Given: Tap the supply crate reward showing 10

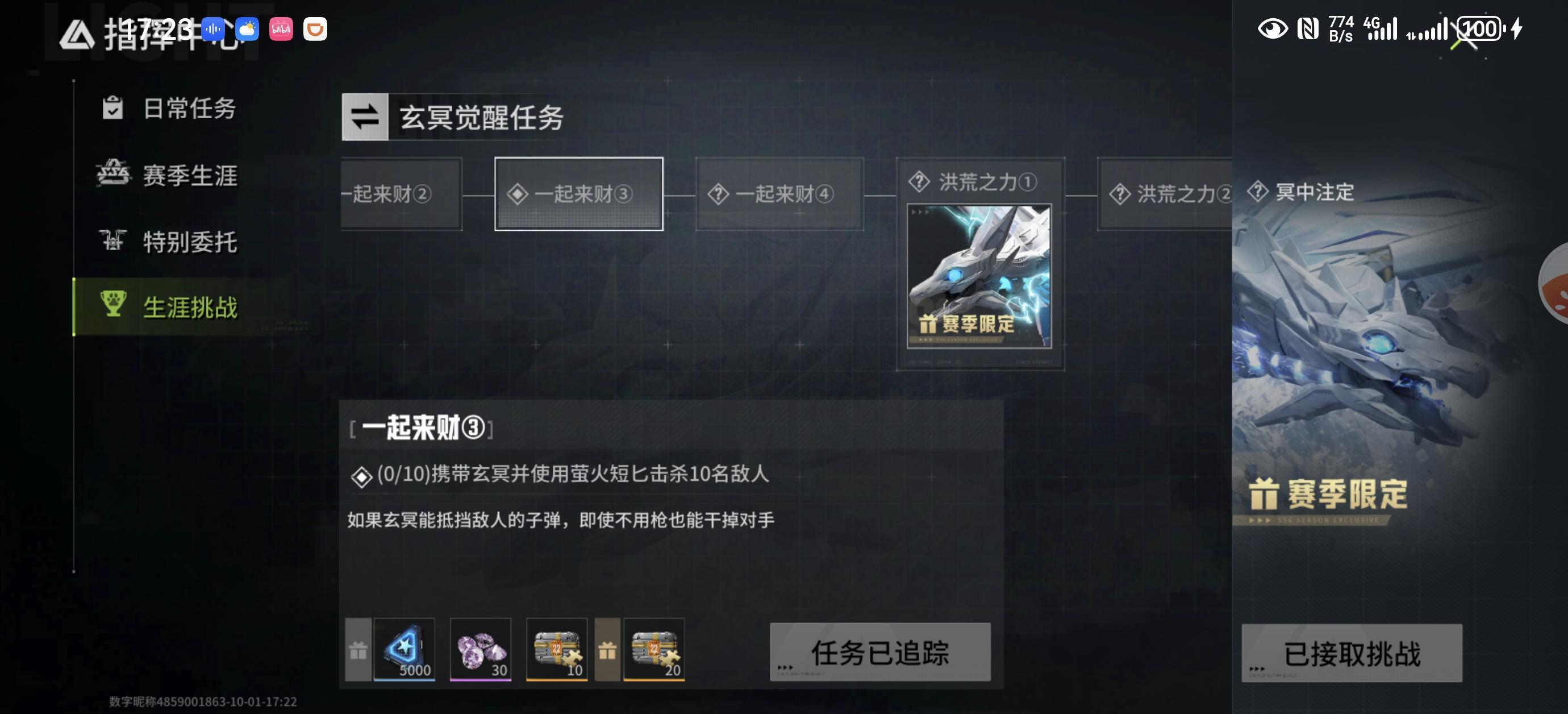Looking at the screenshot, I should [556, 649].
